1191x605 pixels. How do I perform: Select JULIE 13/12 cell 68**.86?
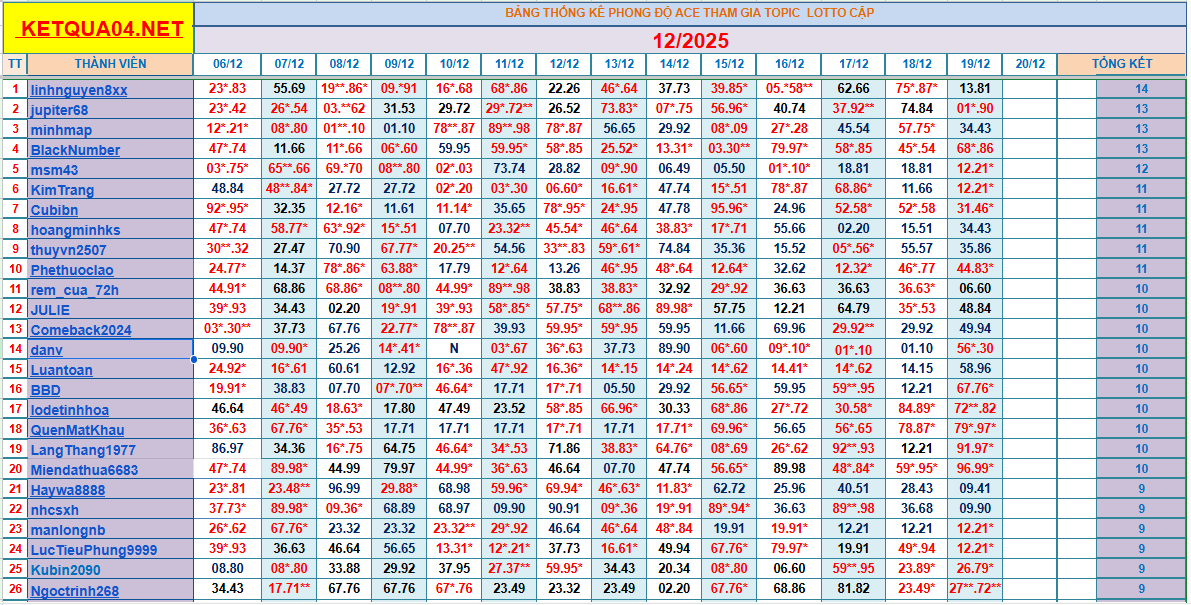pyautogui.click(x=618, y=309)
